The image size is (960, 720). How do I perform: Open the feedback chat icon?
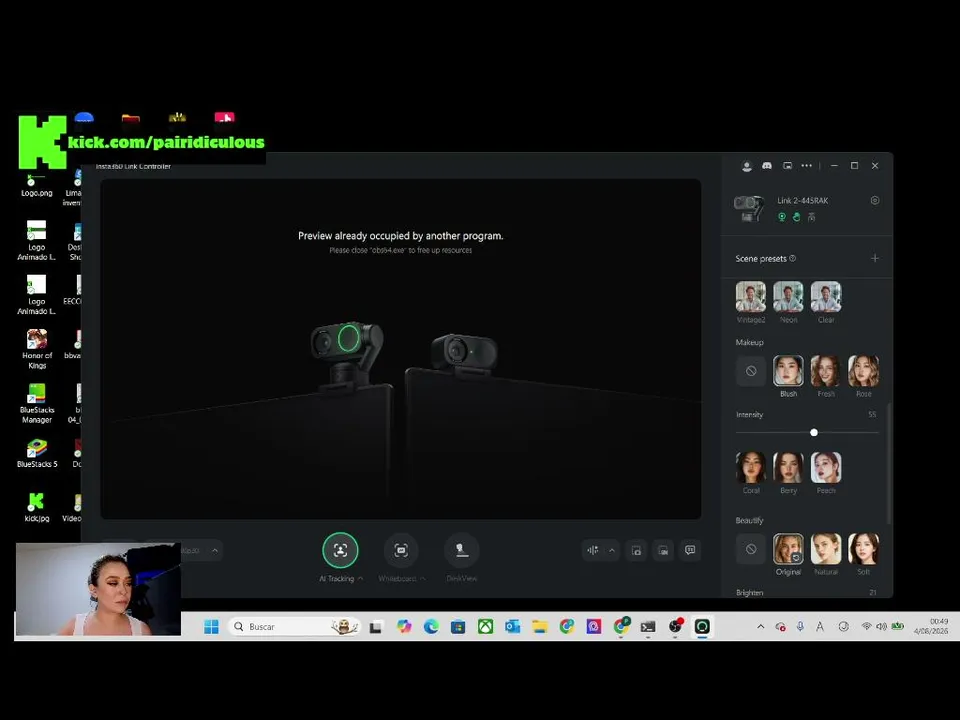click(x=690, y=550)
